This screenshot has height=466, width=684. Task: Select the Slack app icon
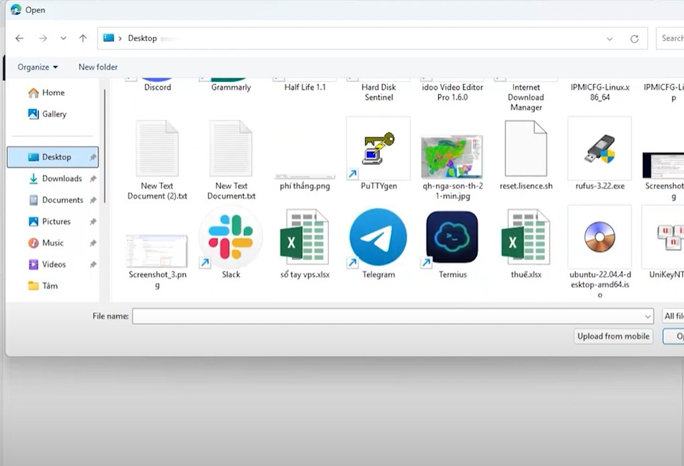[x=230, y=238]
